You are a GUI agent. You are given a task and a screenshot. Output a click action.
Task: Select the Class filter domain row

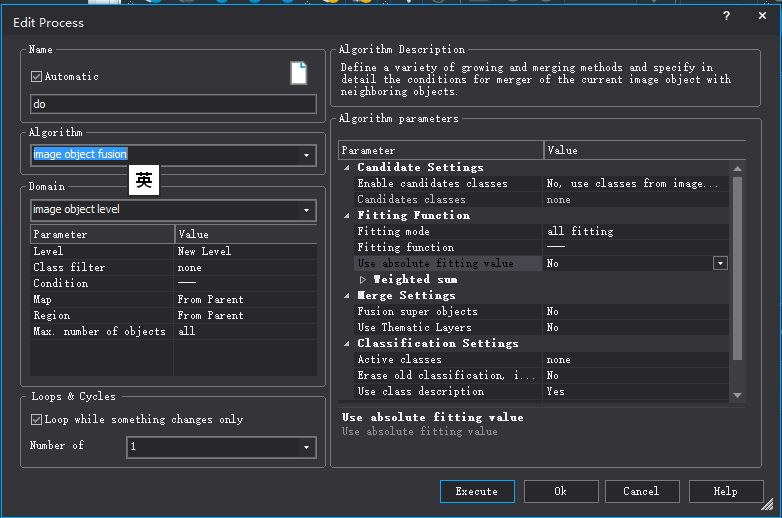(100, 268)
